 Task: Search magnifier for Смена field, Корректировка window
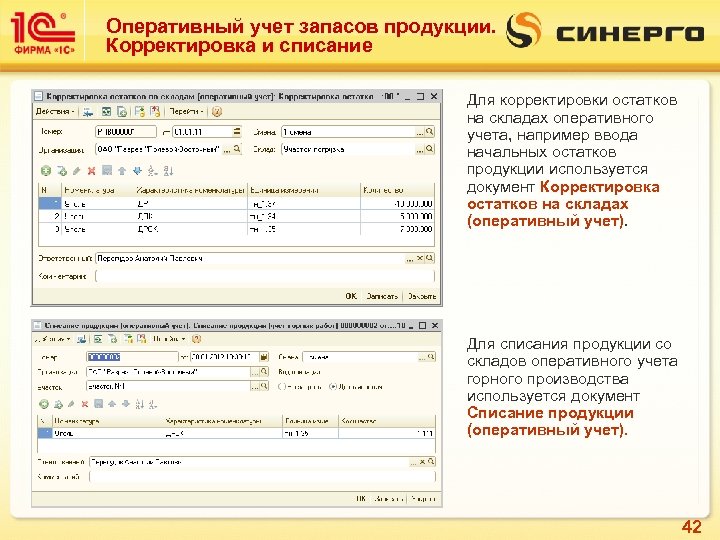(x=430, y=132)
